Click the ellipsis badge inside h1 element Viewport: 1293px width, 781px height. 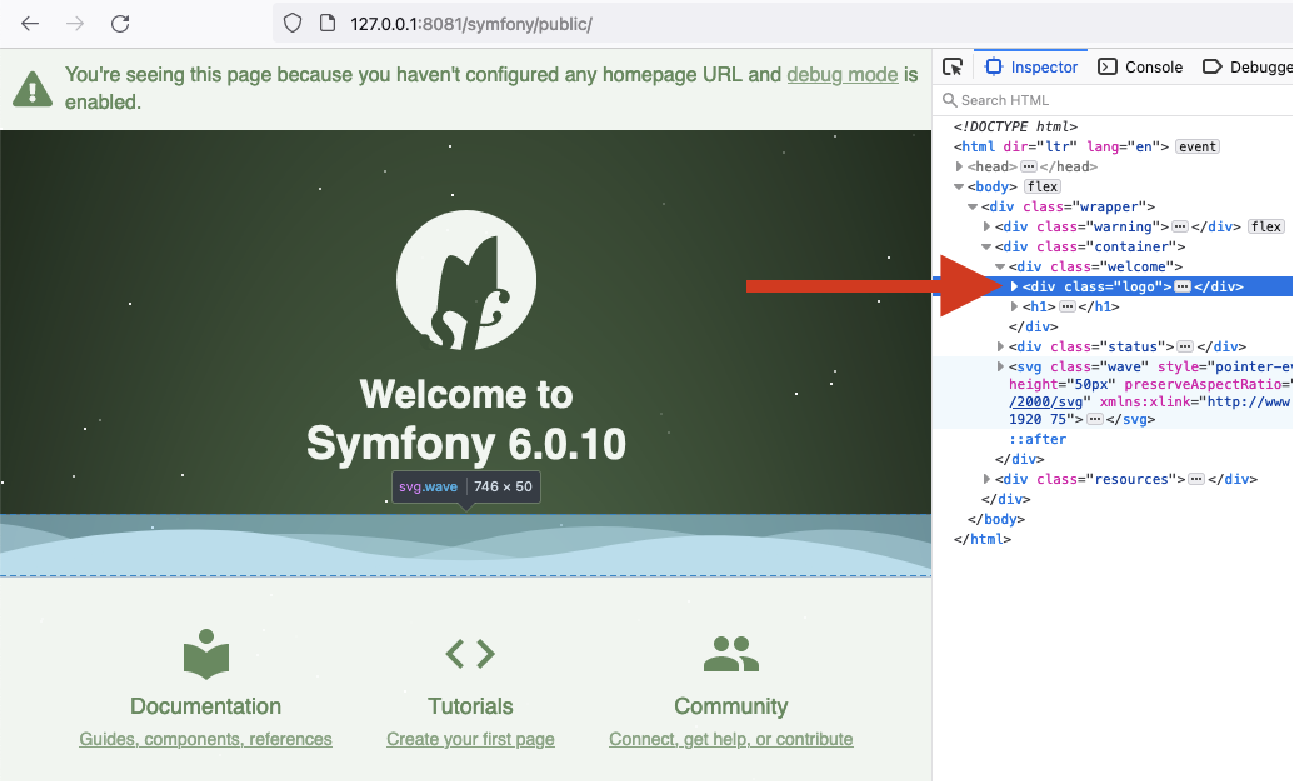(1067, 307)
